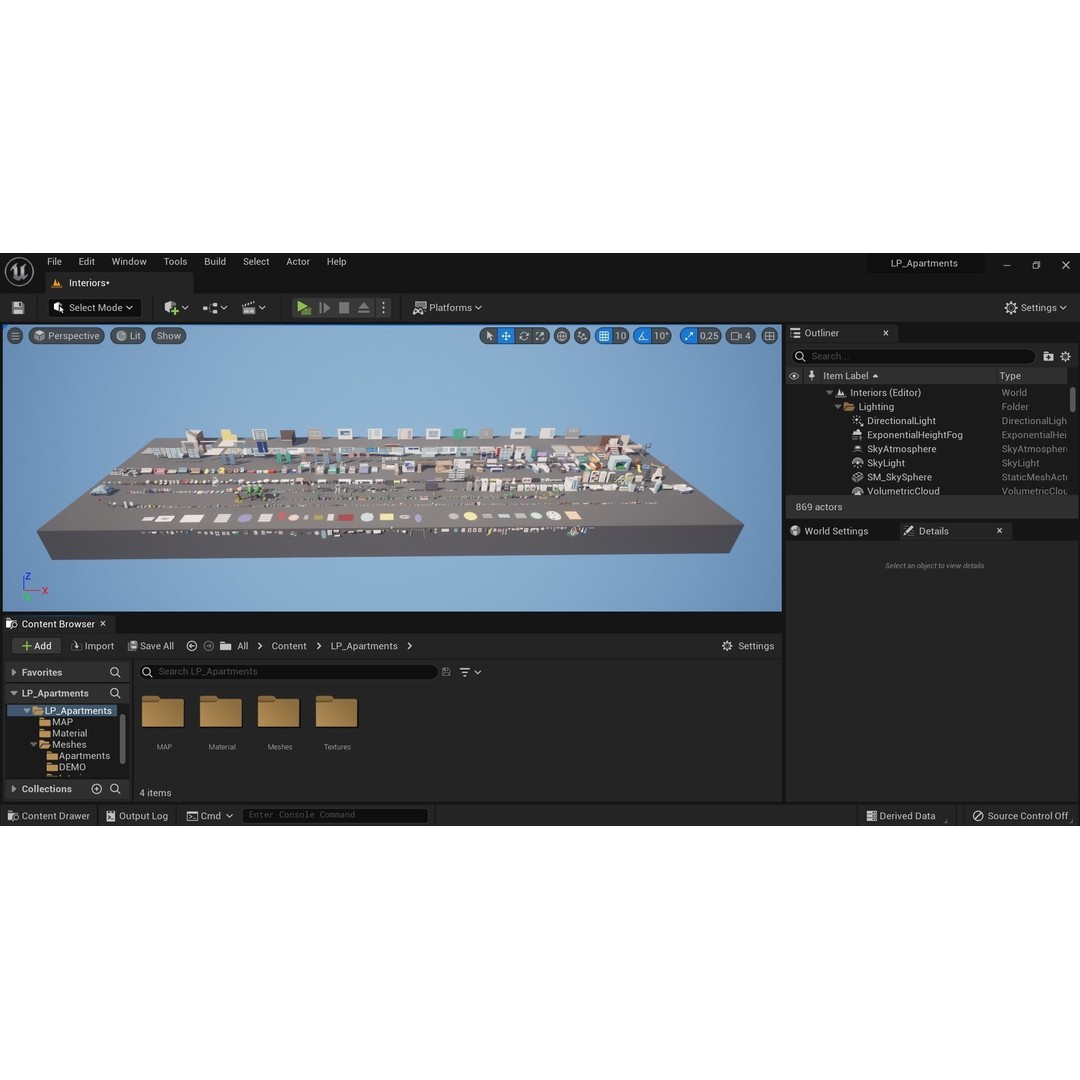Choose the Rotate tool in viewport
Viewport: 1080px width, 1080px height.
point(523,336)
